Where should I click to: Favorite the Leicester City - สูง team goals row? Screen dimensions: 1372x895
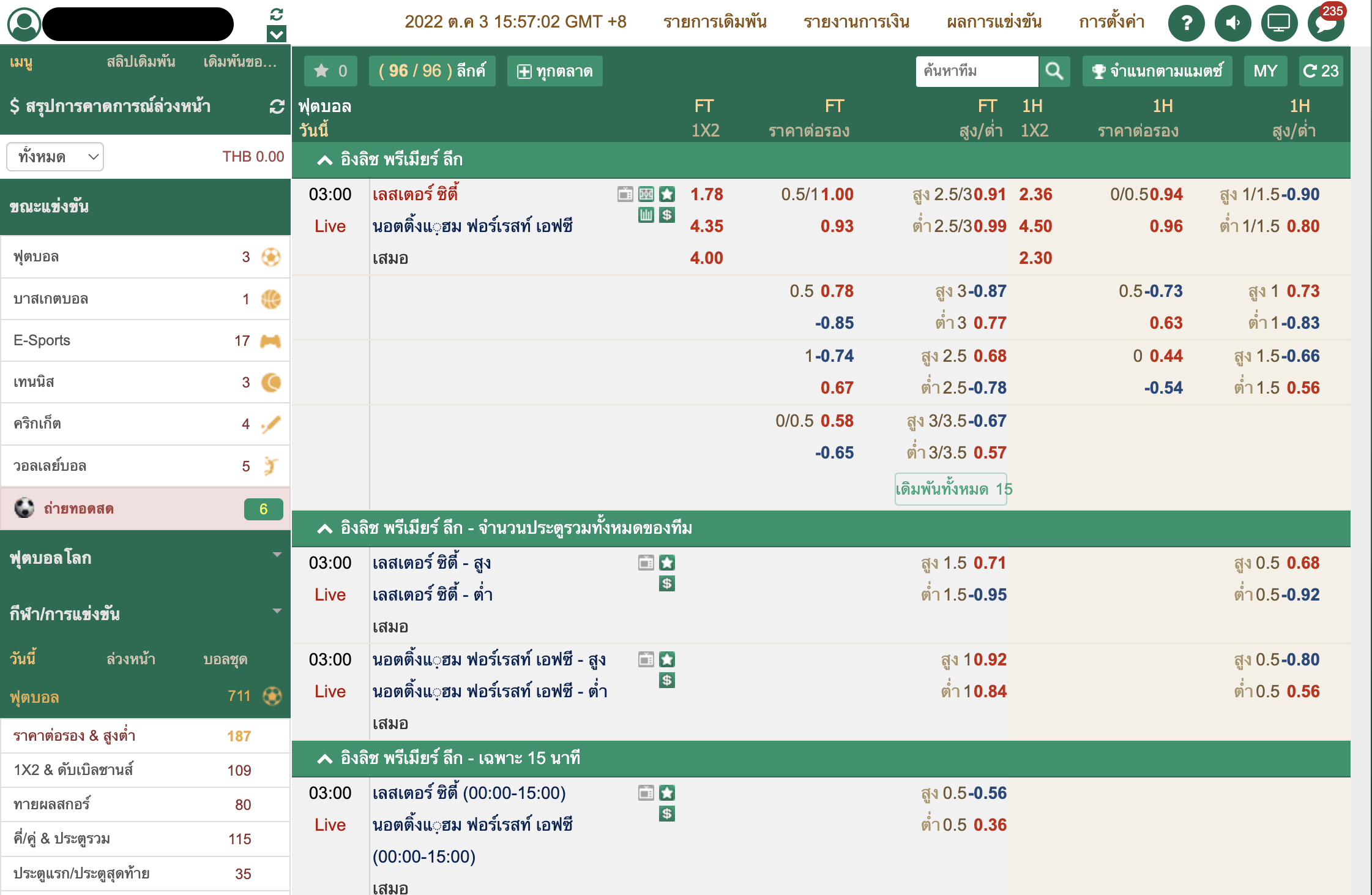point(667,563)
